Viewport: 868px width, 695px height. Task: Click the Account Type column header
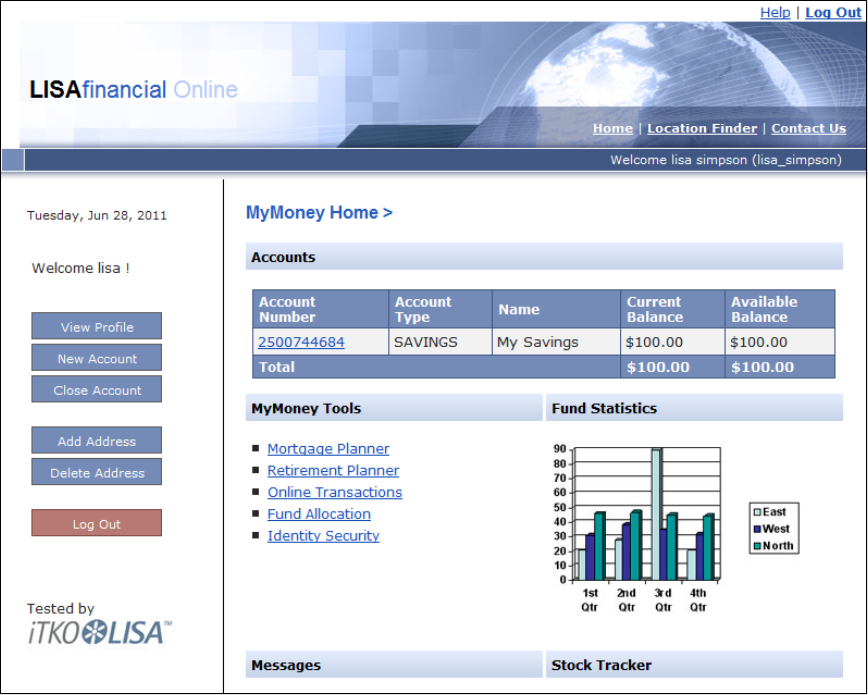point(441,309)
